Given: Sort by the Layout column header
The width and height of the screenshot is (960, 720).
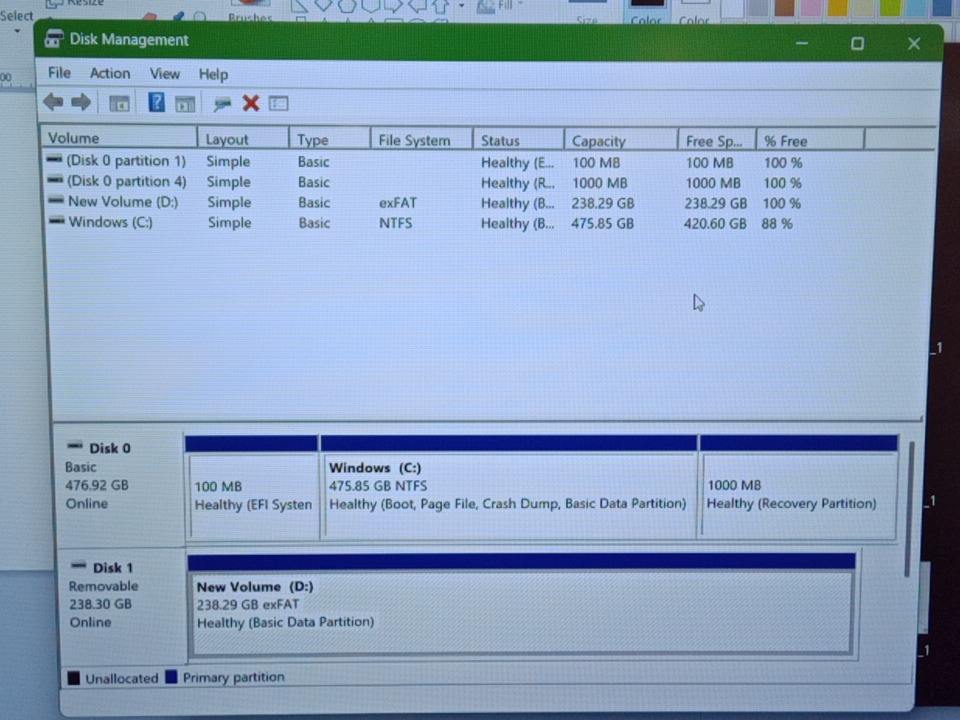Looking at the screenshot, I should [243, 139].
